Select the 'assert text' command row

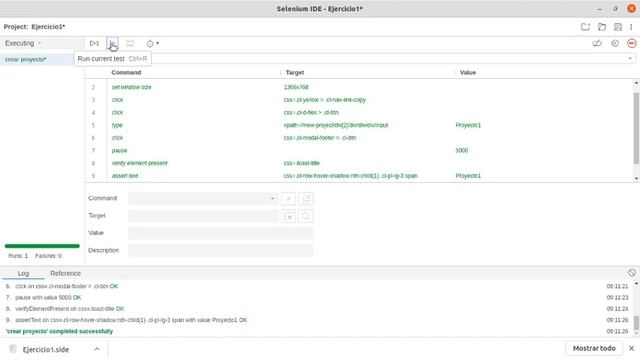[x=359, y=176]
